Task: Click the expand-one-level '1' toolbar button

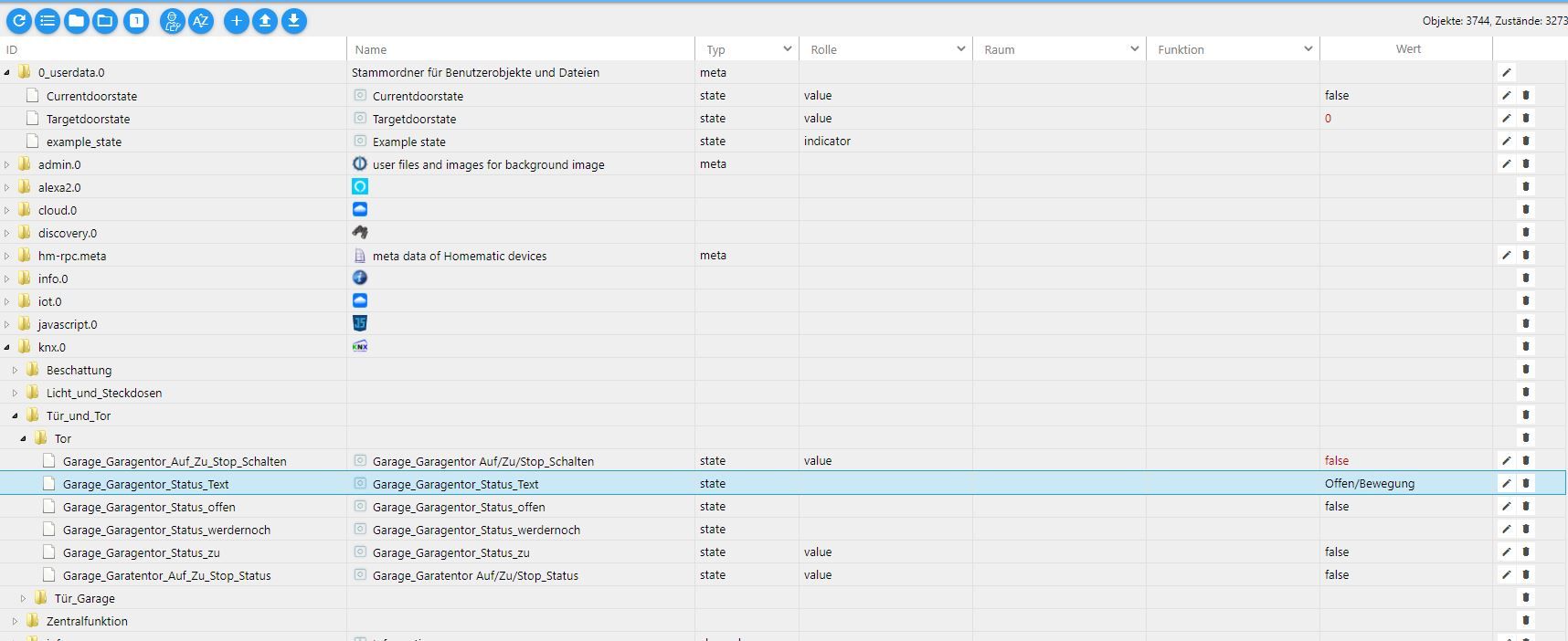Action: coord(136,20)
